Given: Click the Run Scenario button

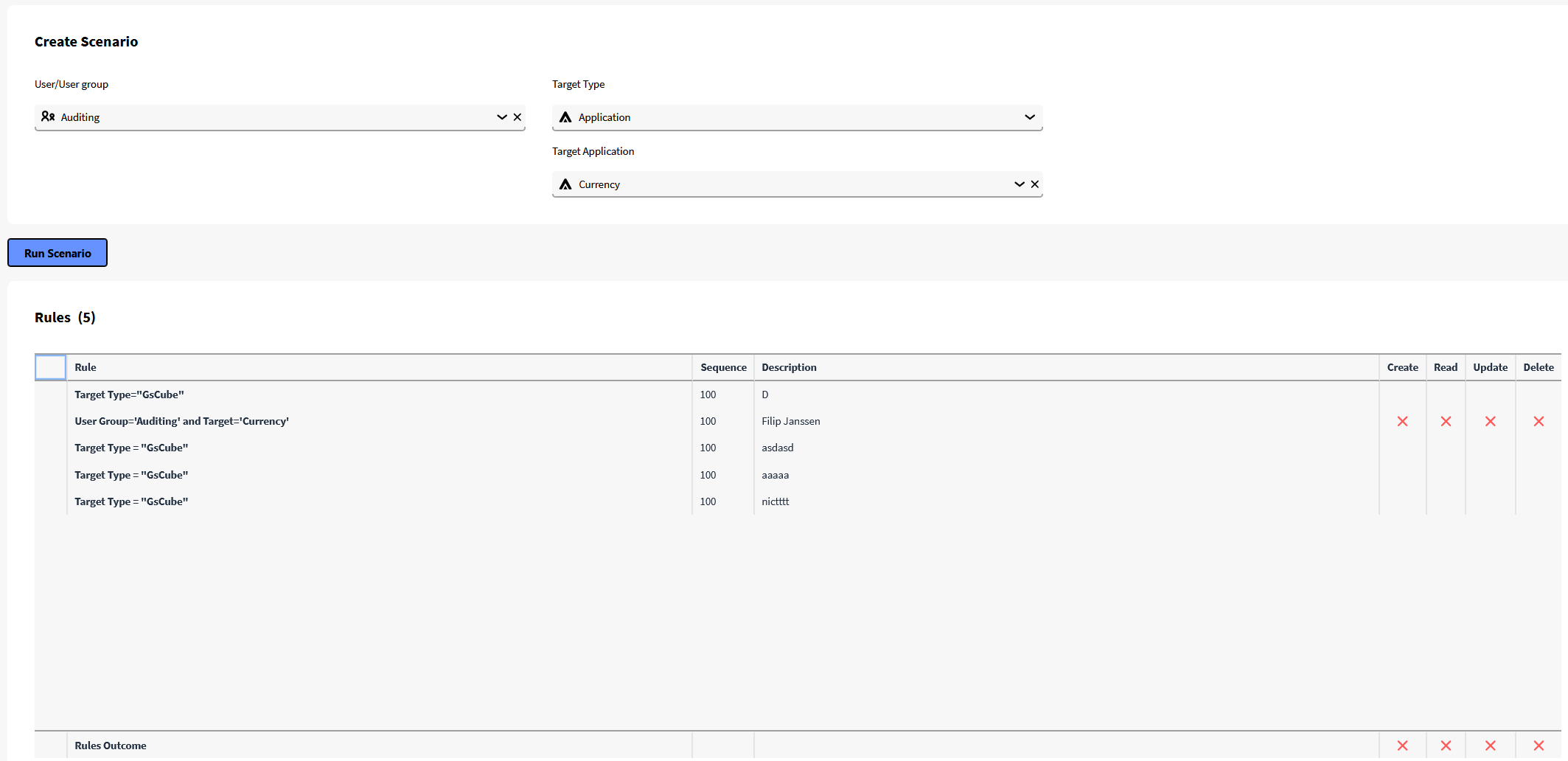Looking at the screenshot, I should point(58,253).
